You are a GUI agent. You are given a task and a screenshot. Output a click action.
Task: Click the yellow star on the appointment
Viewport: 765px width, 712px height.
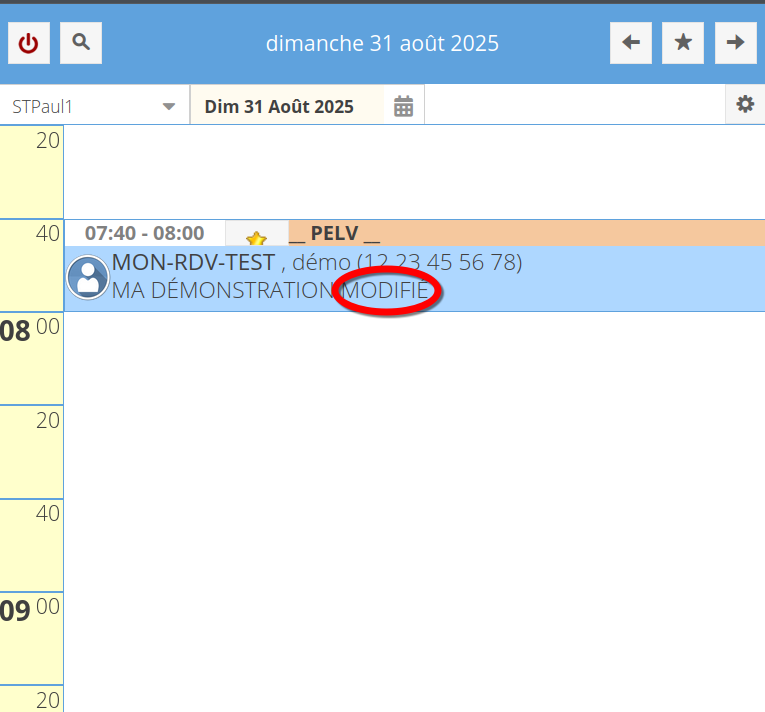[x=257, y=238]
